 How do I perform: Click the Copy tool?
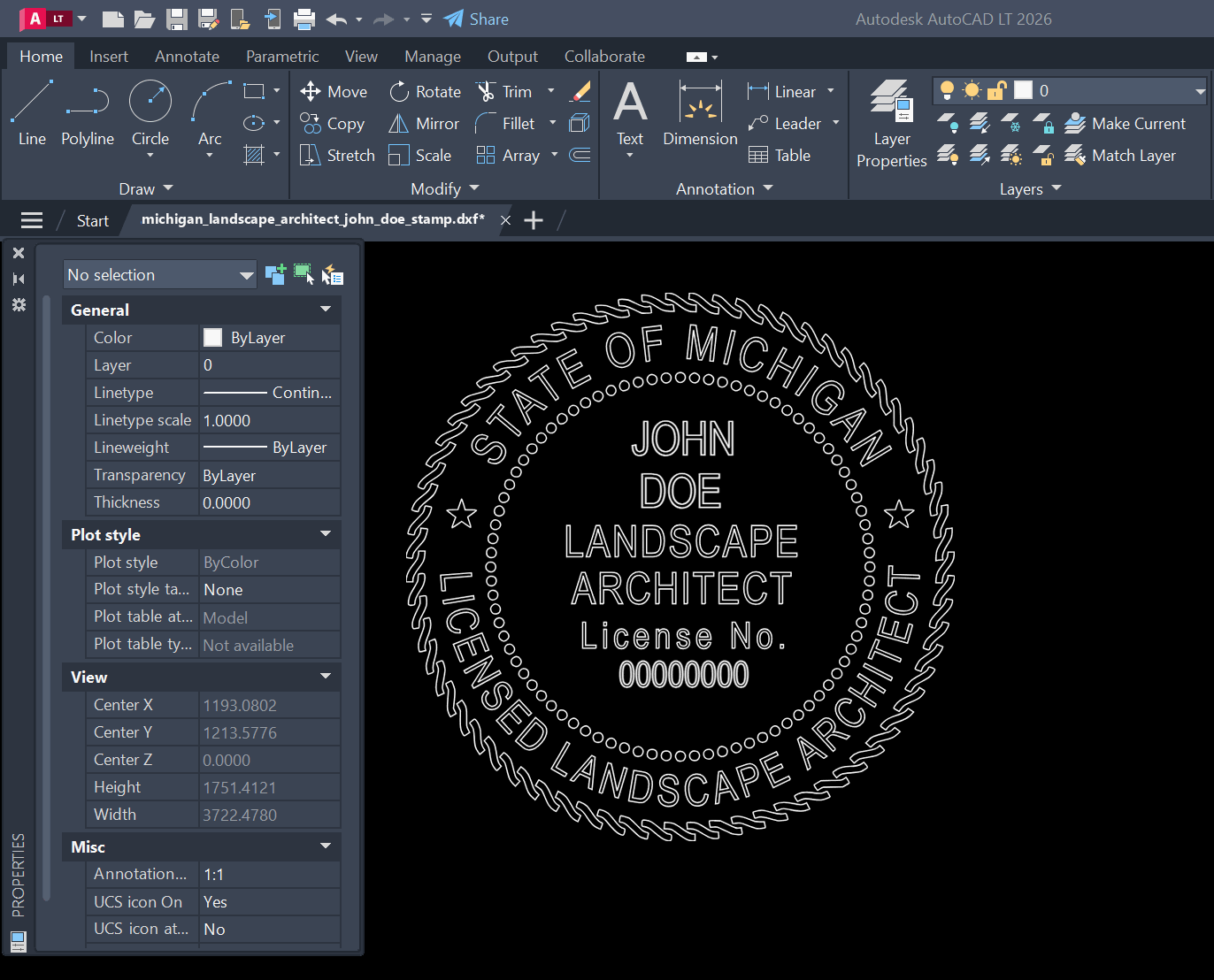pyautogui.click(x=333, y=123)
